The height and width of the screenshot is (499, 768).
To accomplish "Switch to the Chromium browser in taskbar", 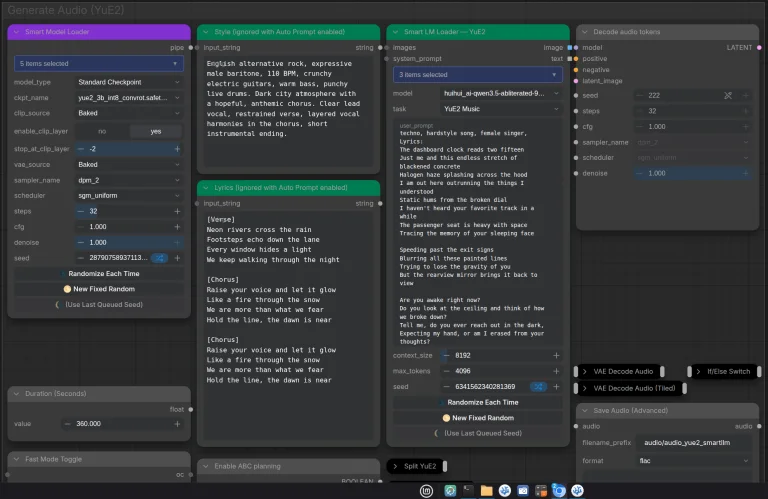I will point(559,491).
